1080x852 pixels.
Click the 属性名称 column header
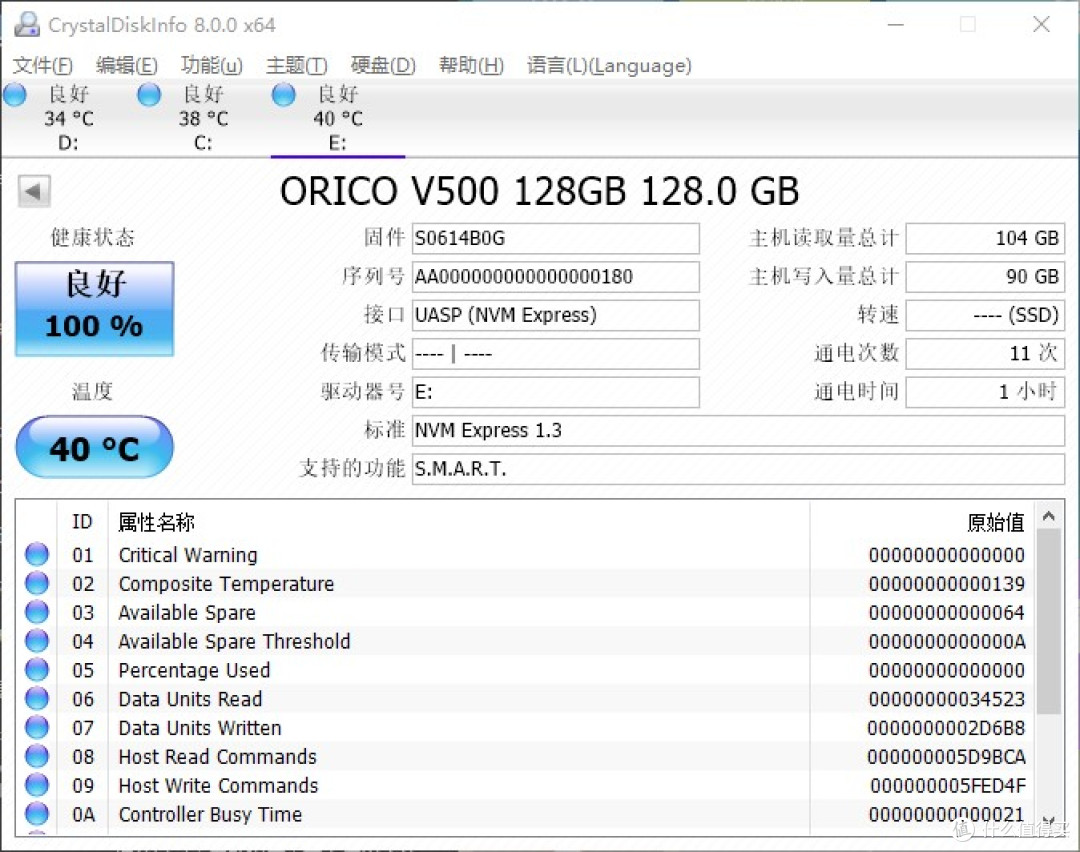coord(156,522)
